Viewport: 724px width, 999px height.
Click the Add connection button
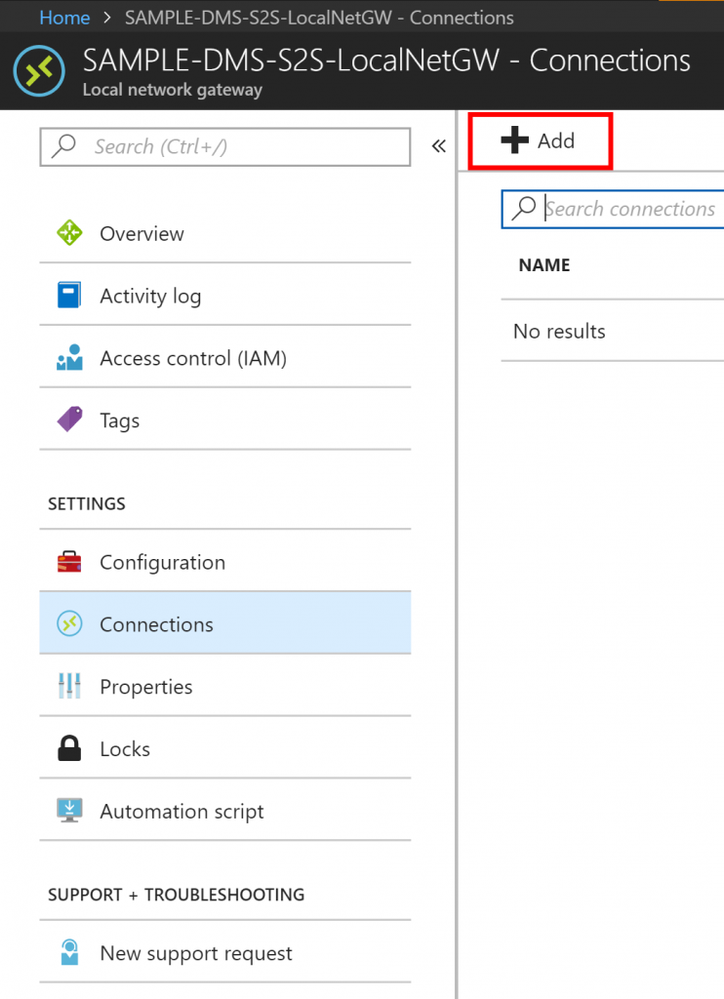click(540, 141)
